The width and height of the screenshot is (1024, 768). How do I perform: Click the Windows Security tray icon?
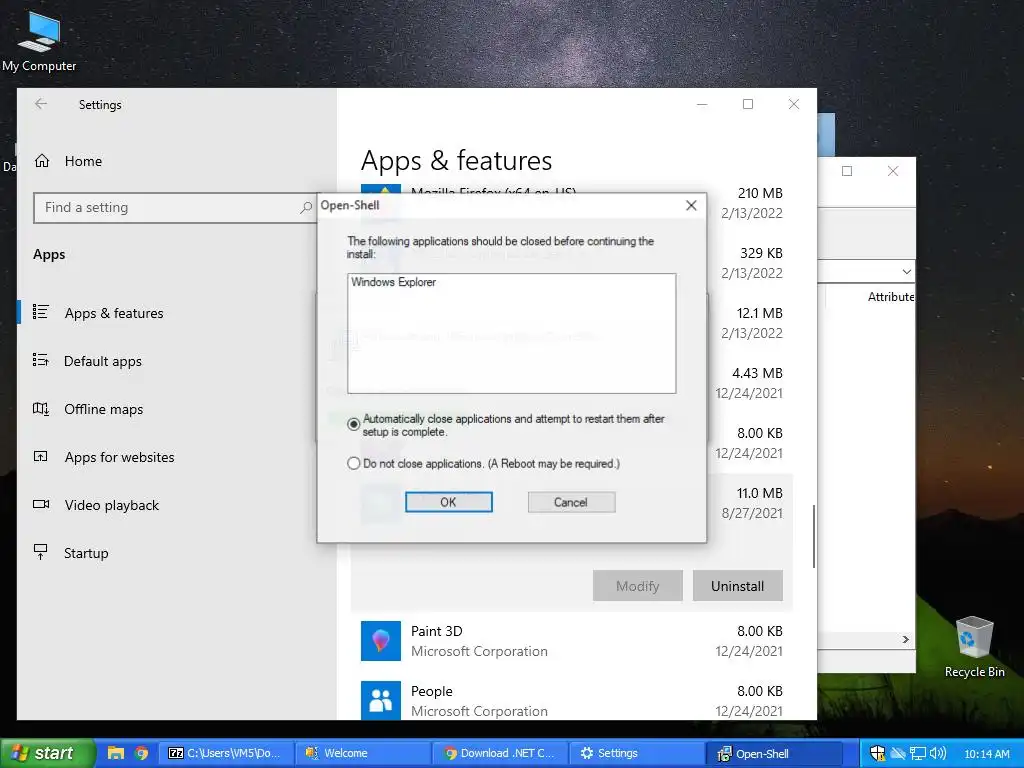coord(878,753)
